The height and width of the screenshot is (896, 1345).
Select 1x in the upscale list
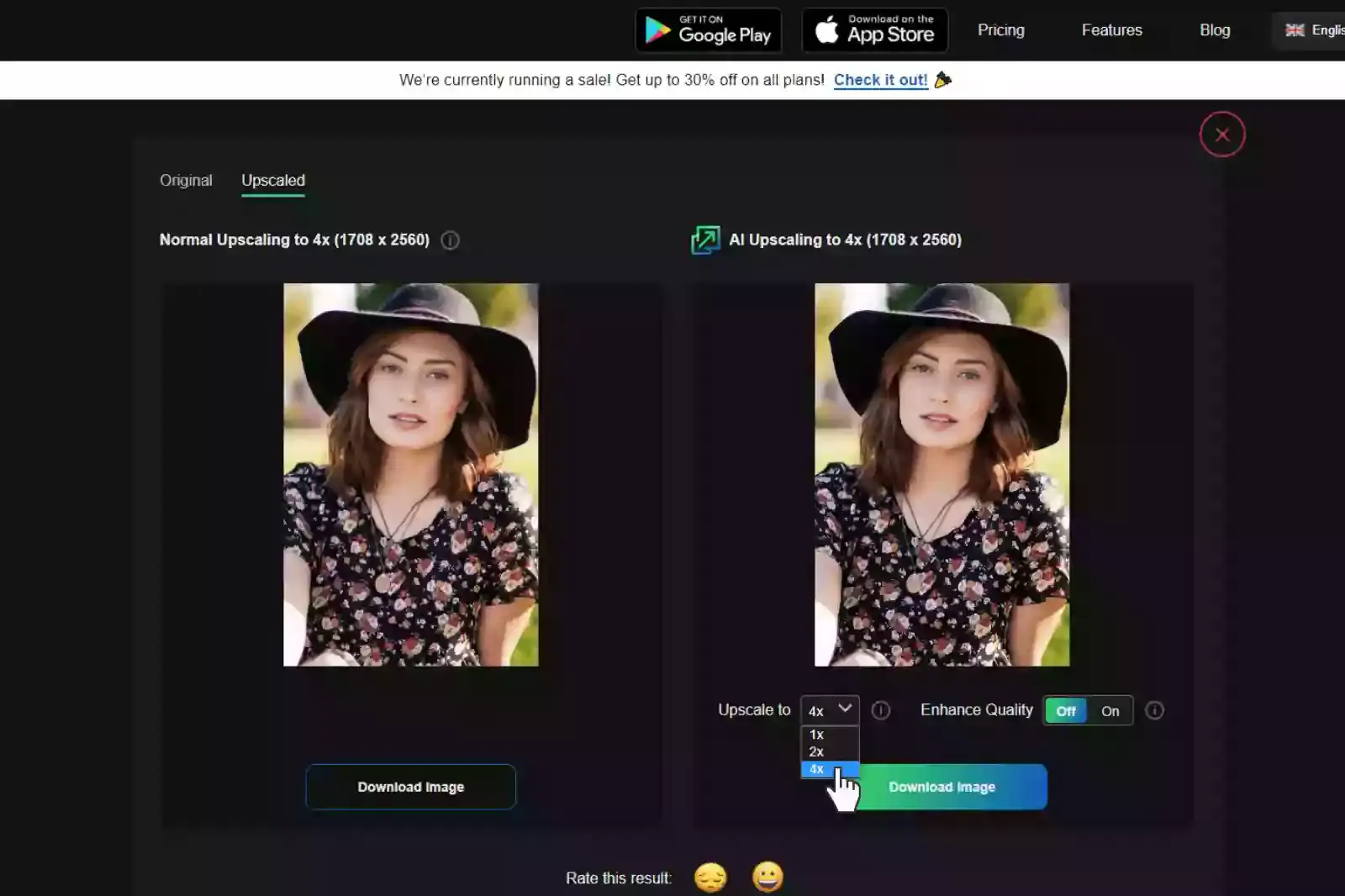tap(830, 735)
